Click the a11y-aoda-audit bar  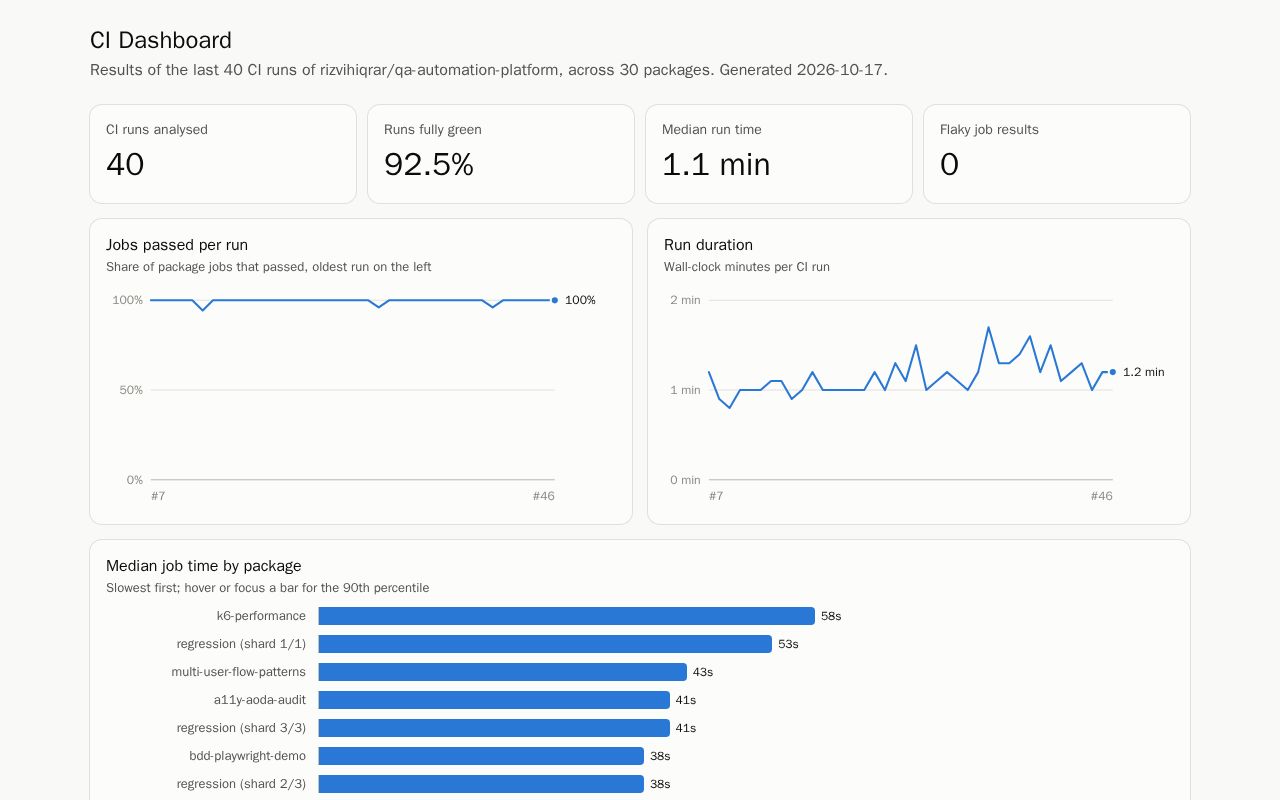494,700
